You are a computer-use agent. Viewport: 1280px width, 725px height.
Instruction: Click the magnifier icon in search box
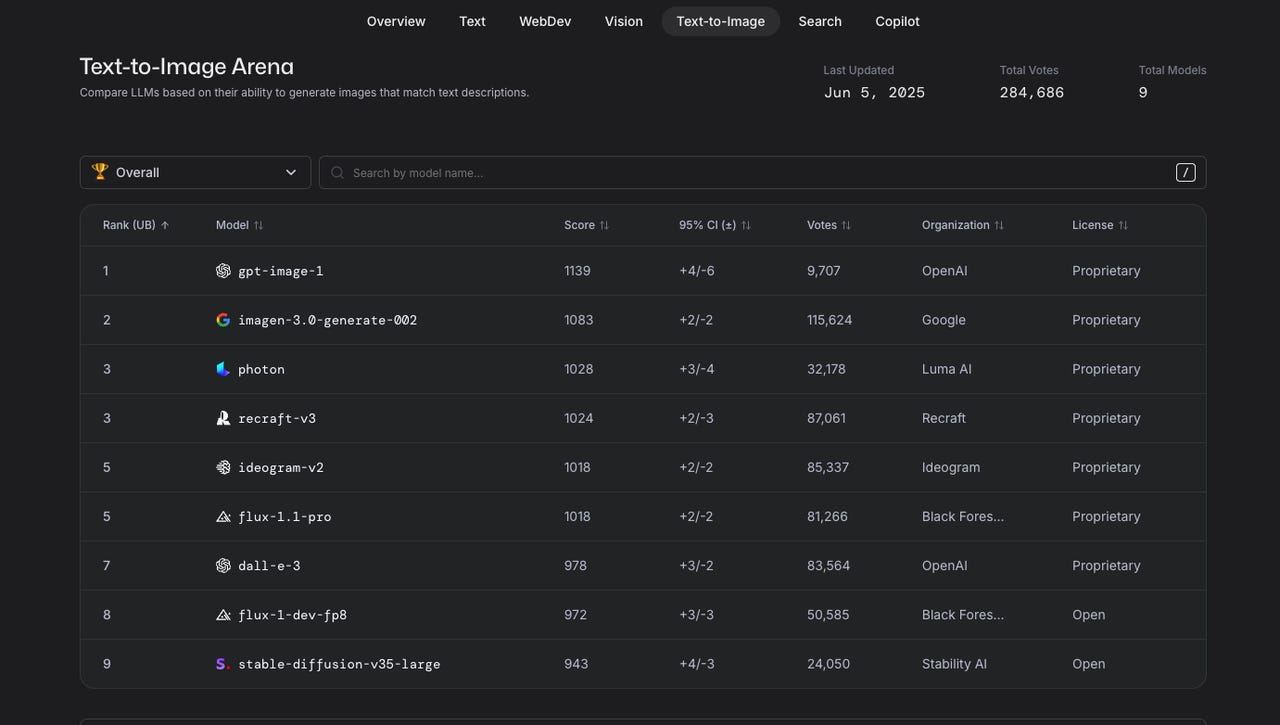coord(338,173)
